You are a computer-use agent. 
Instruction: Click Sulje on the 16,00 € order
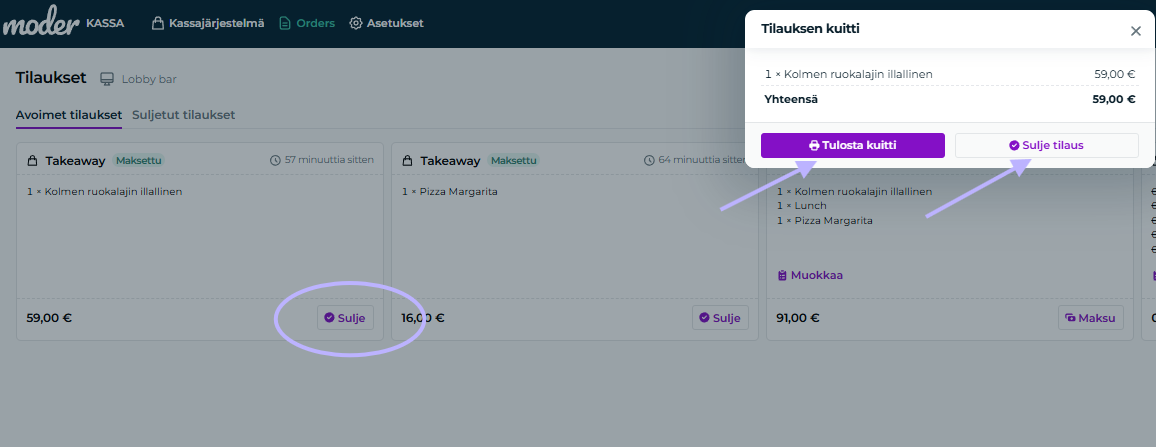click(x=720, y=318)
